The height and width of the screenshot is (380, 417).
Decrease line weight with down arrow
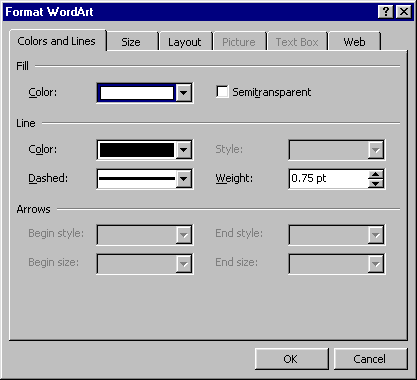click(376, 184)
